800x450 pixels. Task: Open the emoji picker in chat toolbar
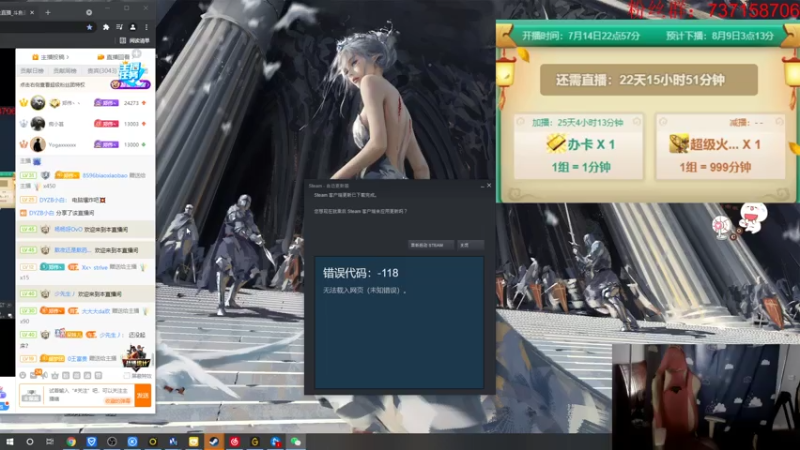(22, 375)
